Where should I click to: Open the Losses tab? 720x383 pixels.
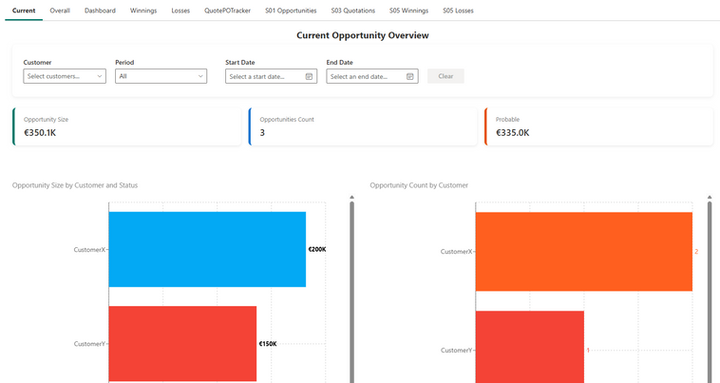click(x=180, y=11)
